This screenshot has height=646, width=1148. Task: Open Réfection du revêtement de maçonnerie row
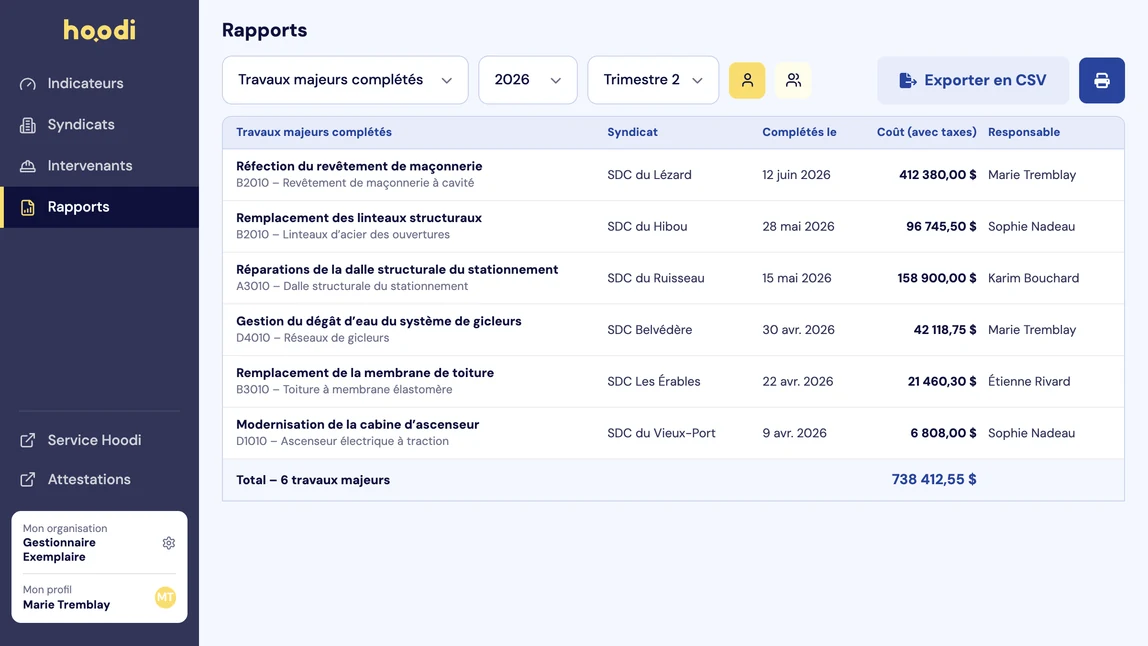coord(673,175)
